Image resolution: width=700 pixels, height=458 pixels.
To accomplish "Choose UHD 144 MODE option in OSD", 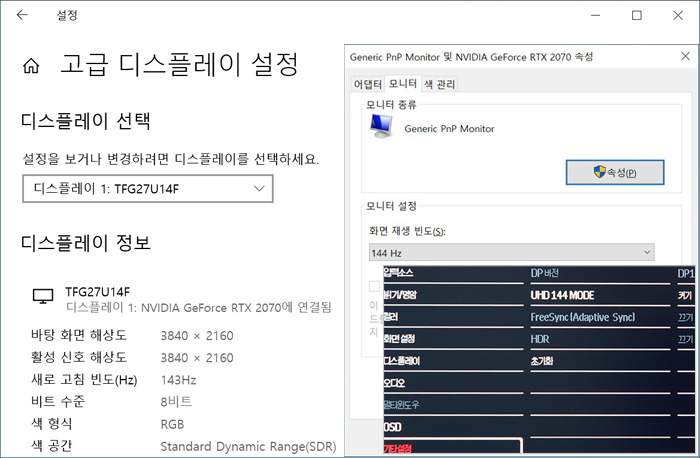I will (x=562, y=295).
